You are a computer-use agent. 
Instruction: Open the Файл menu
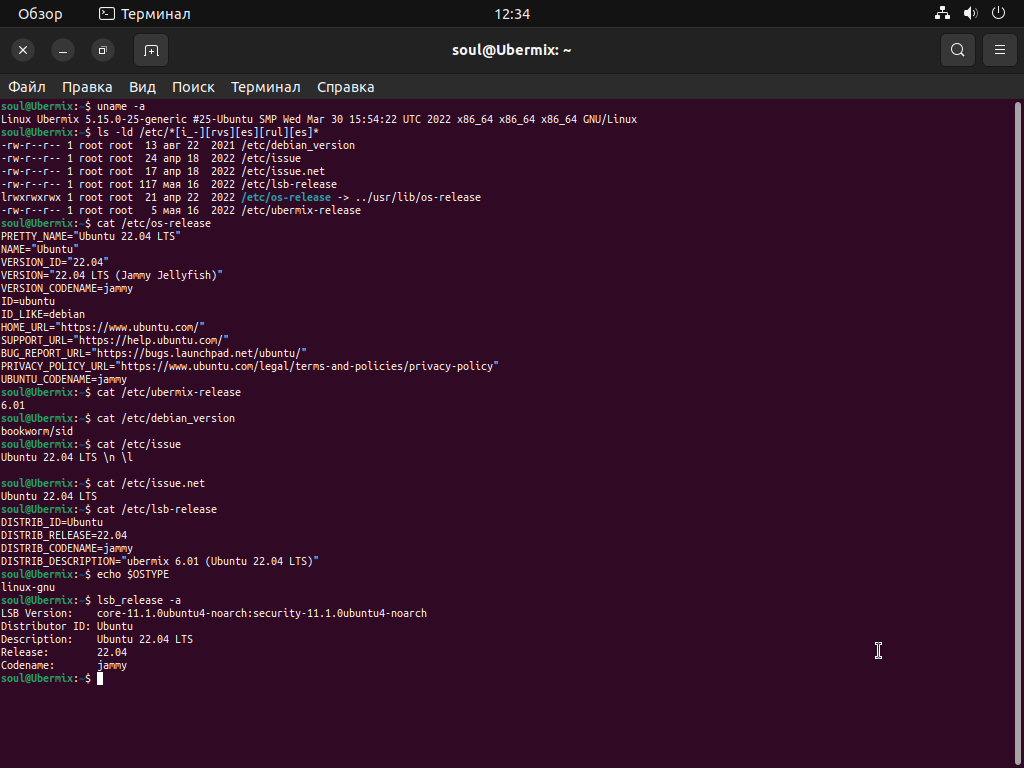pos(27,87)
